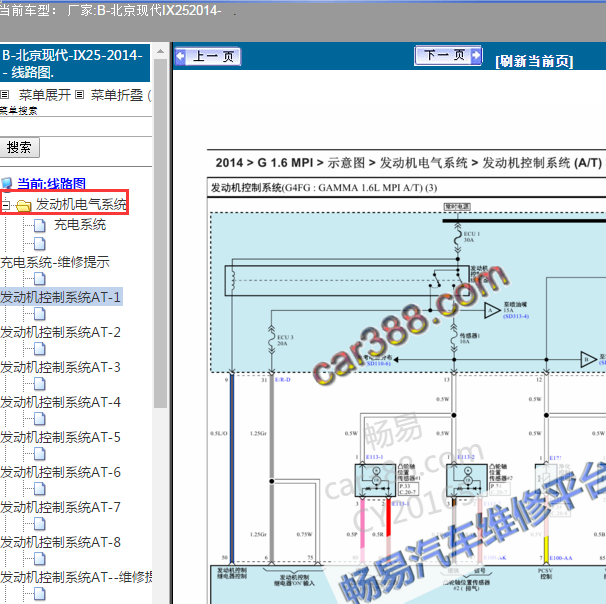The width and height of the screenshot is (606, 604).
Task: Click the sidebar scrollbar up arrow
Action: pos(160,51)
